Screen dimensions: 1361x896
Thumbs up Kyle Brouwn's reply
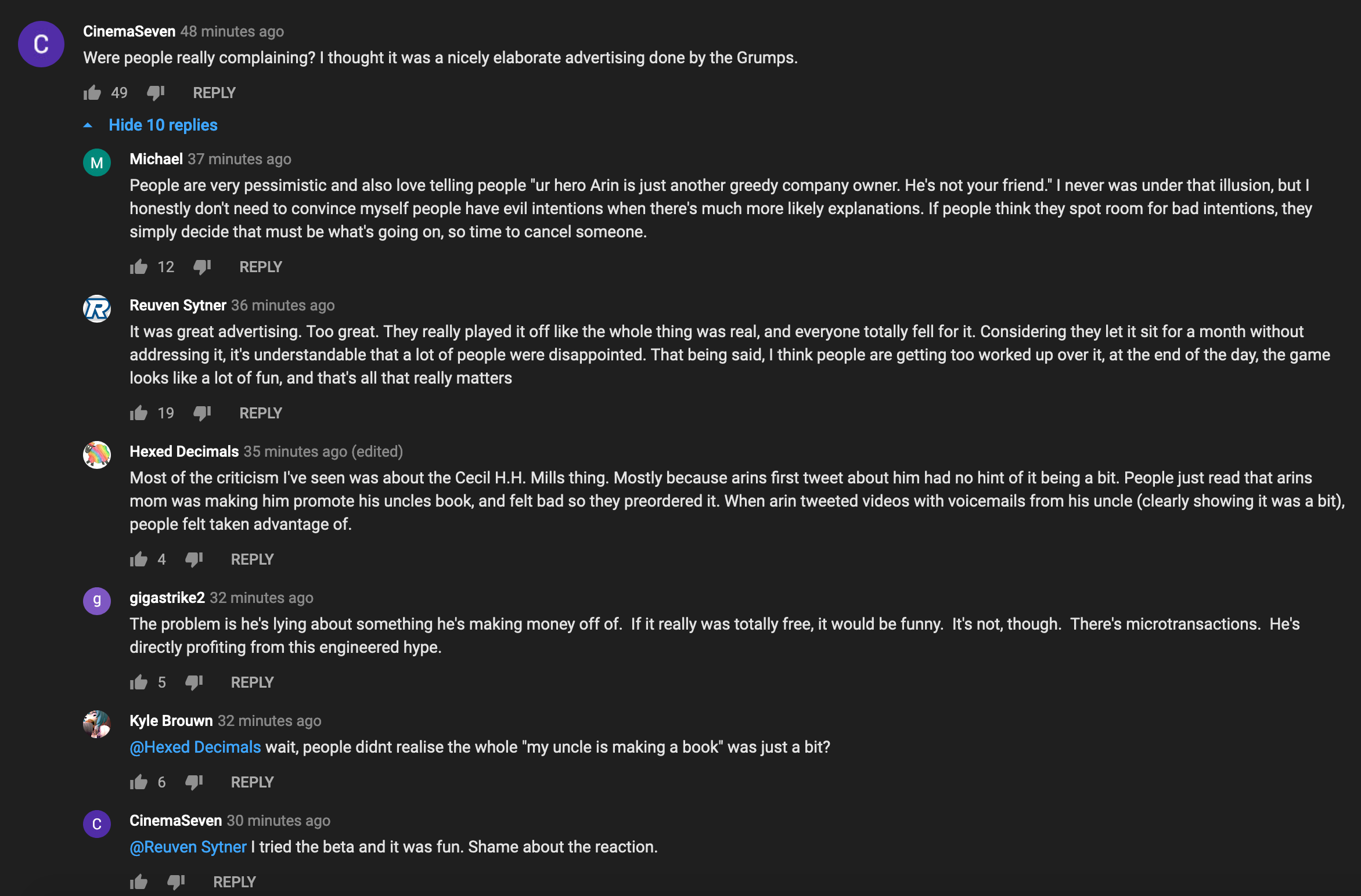[x=139, y=782]
